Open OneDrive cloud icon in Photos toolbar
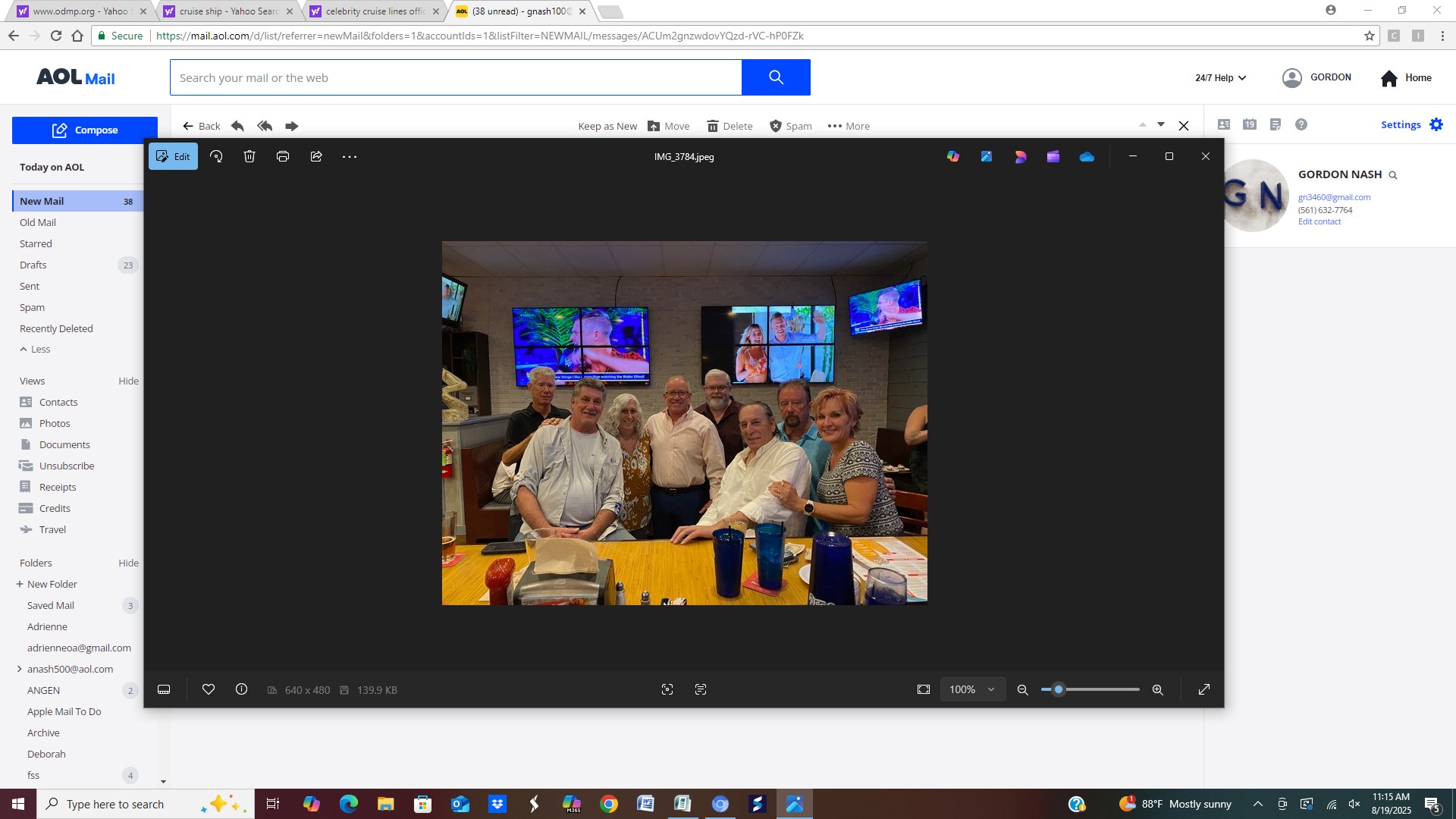This screenshot has width=1456, height=819. click(x=1087, y=156)
